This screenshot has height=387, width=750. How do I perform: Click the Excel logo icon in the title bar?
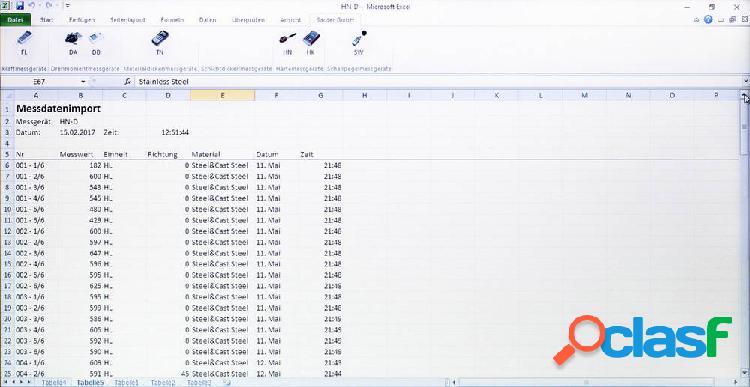coord(6,6)
